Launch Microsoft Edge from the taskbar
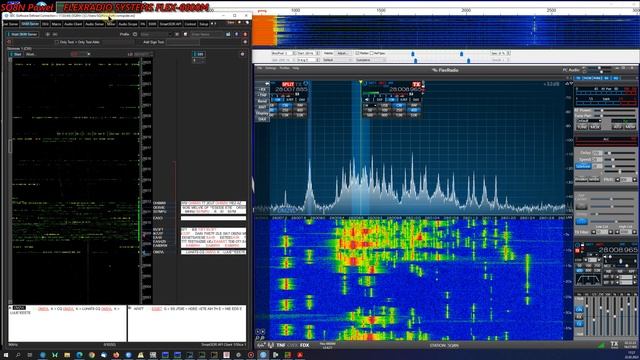This screenshot has height=360, width=640. pos(79,355)
